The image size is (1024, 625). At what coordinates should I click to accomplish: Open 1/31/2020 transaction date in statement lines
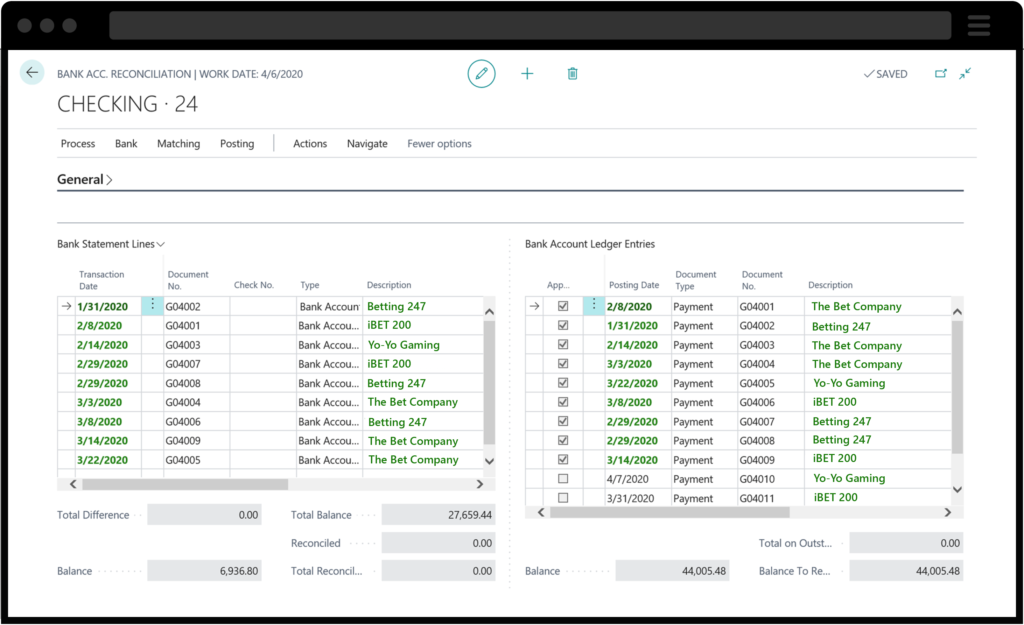pyautogui.click(x=103, y=306)
